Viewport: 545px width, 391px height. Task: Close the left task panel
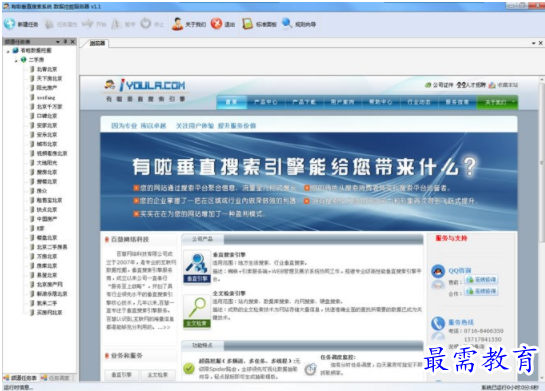72,42
